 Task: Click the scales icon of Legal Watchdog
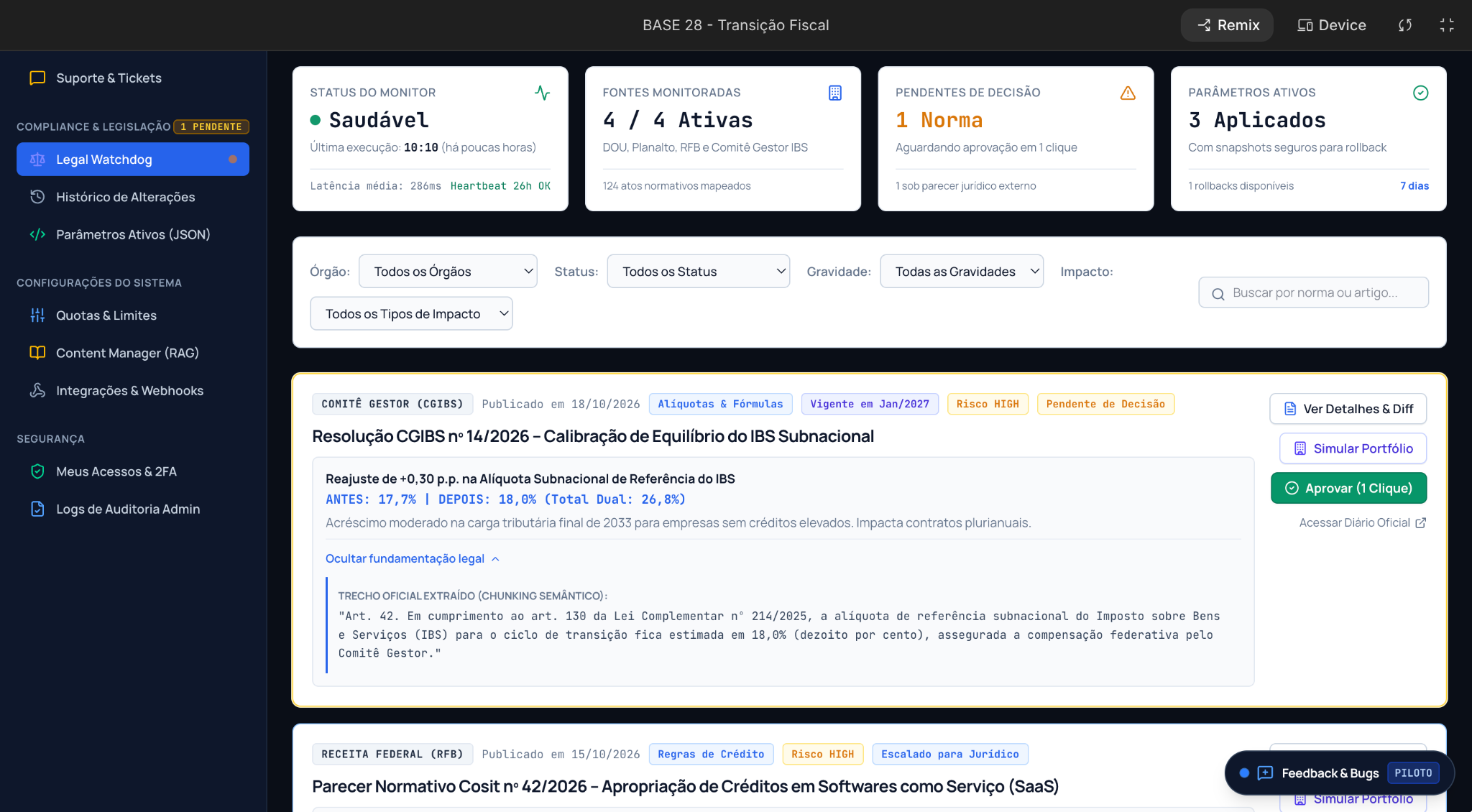(x=37, y=160)
